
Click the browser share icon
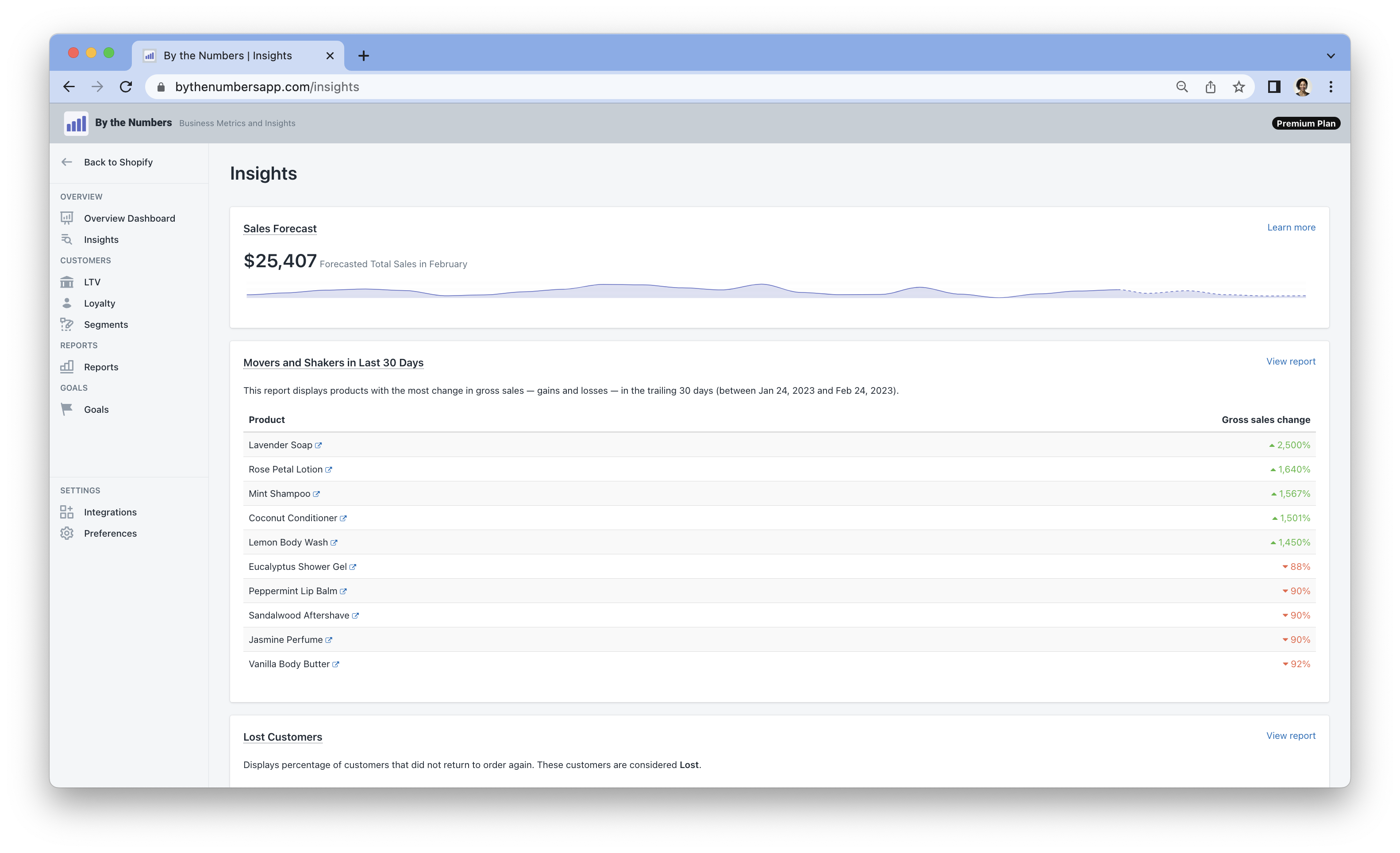(x=1210, y=87)
